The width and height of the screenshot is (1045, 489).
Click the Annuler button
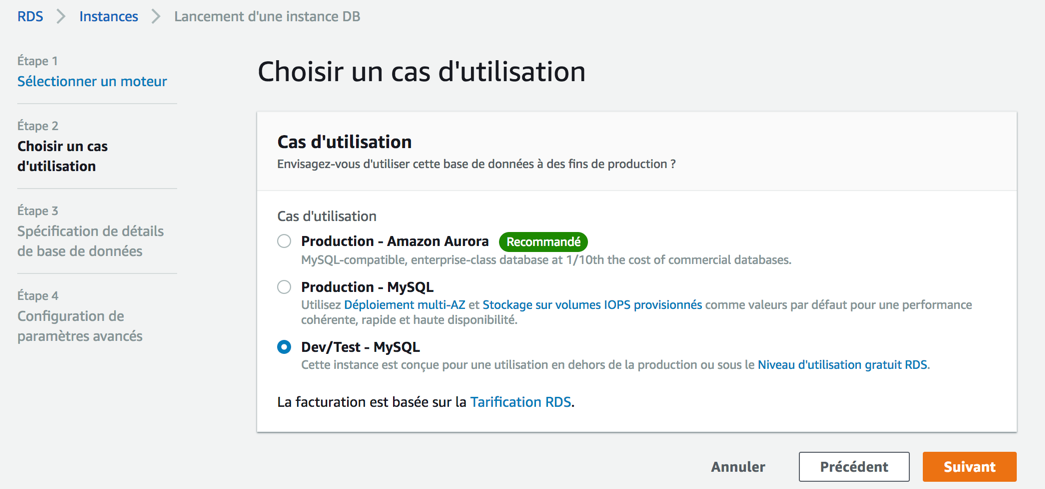[x=738, y=467]
